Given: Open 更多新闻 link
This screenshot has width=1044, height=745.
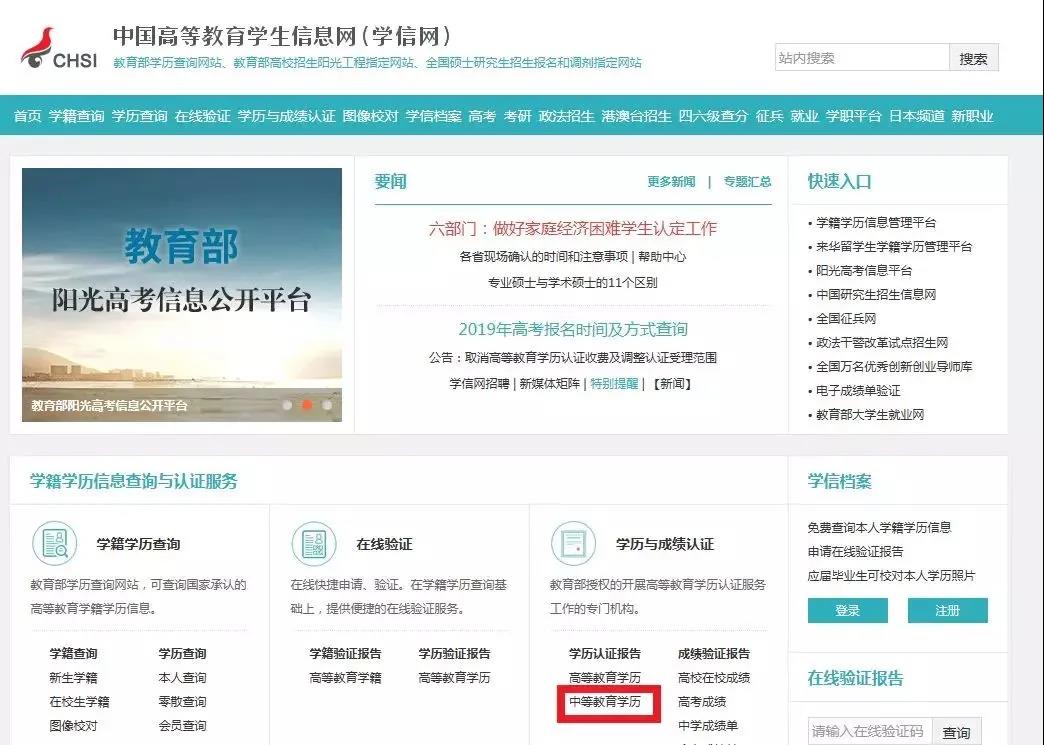Looking at the screenshot, I should [x=671, y=181].
